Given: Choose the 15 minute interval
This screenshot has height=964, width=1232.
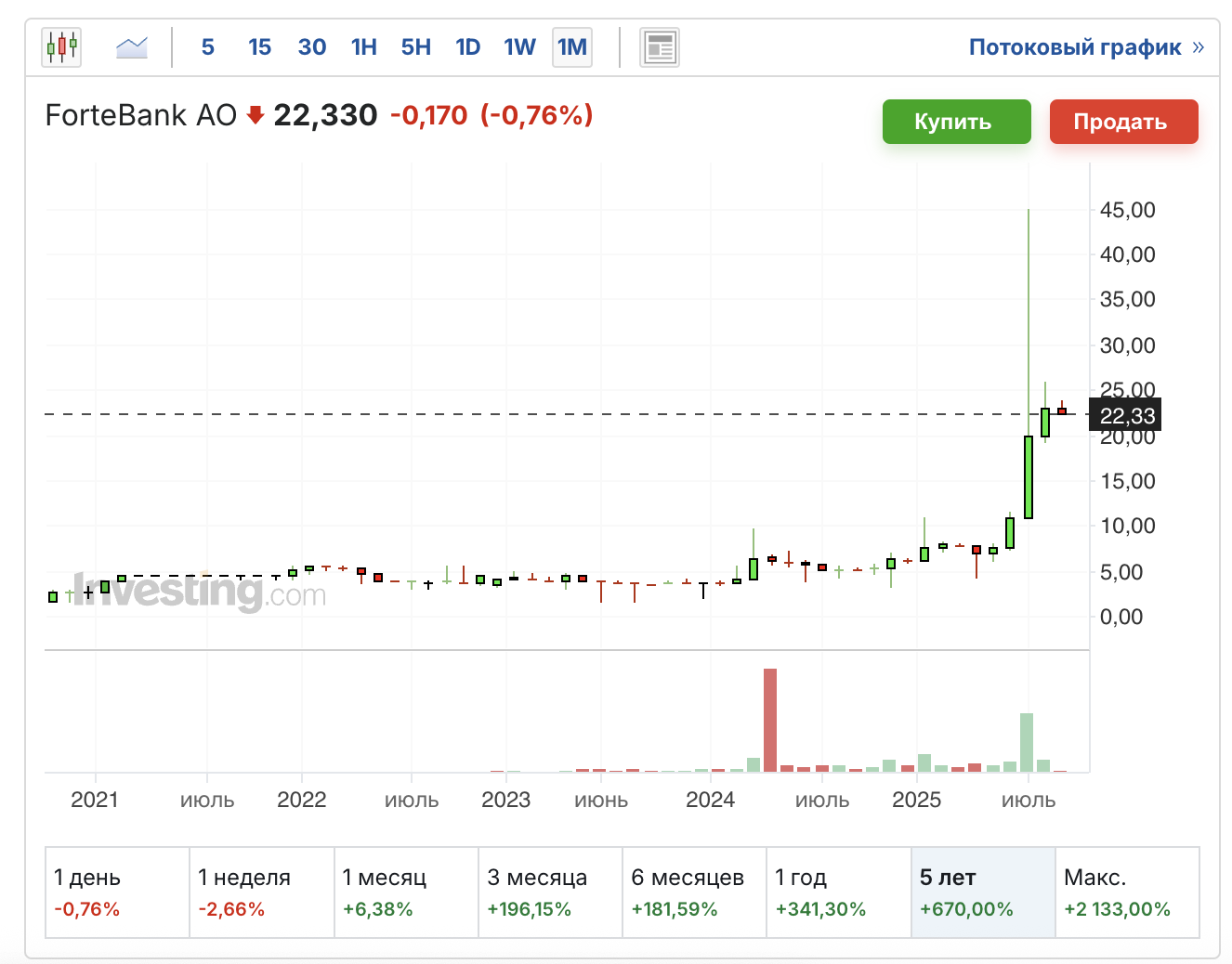Looking at the screenshot, I should (259, 47).
